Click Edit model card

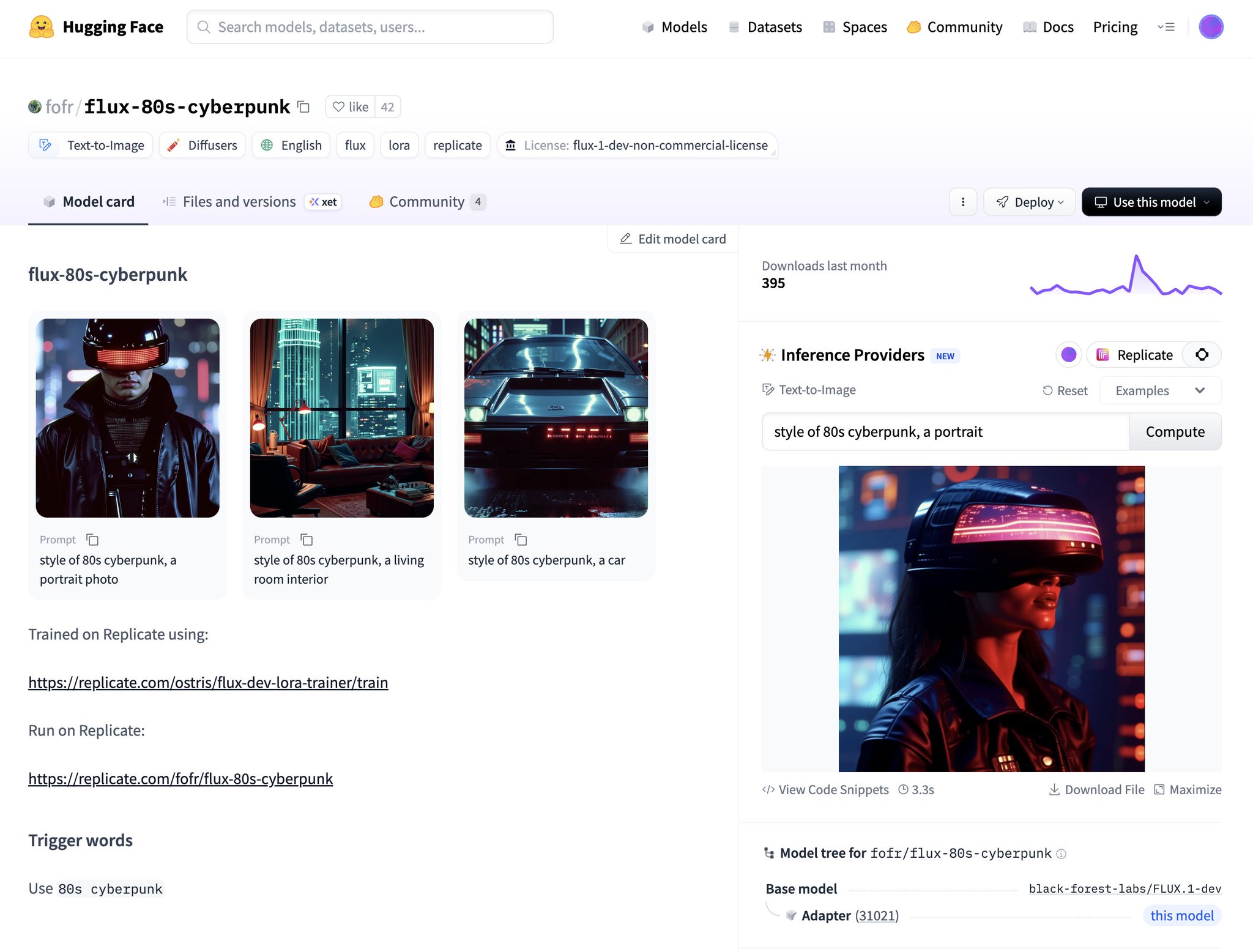coord(673,239)
